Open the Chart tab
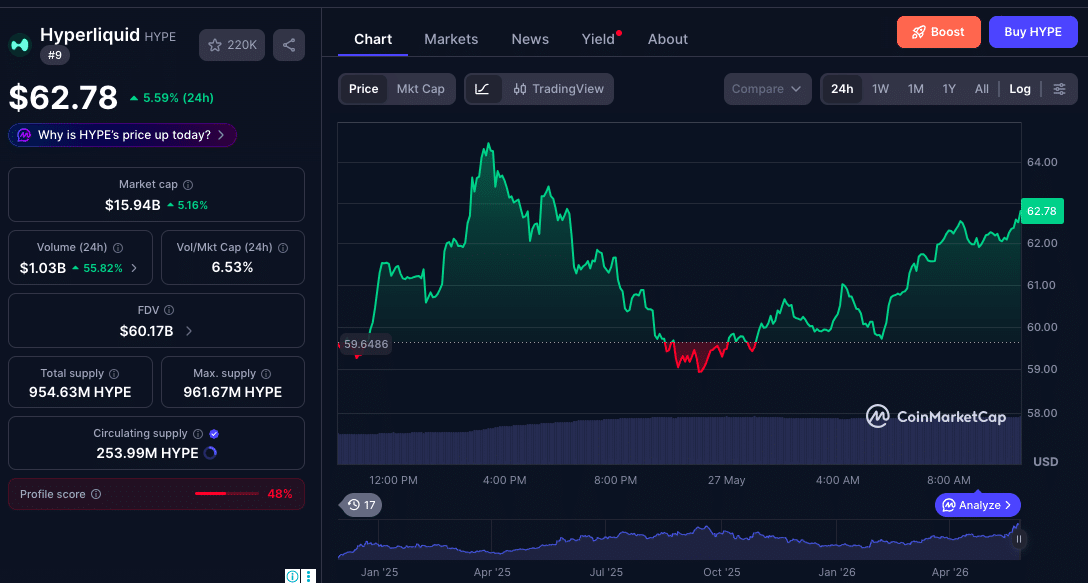This screenshot has width=1088, height=583. click(373, 39)
